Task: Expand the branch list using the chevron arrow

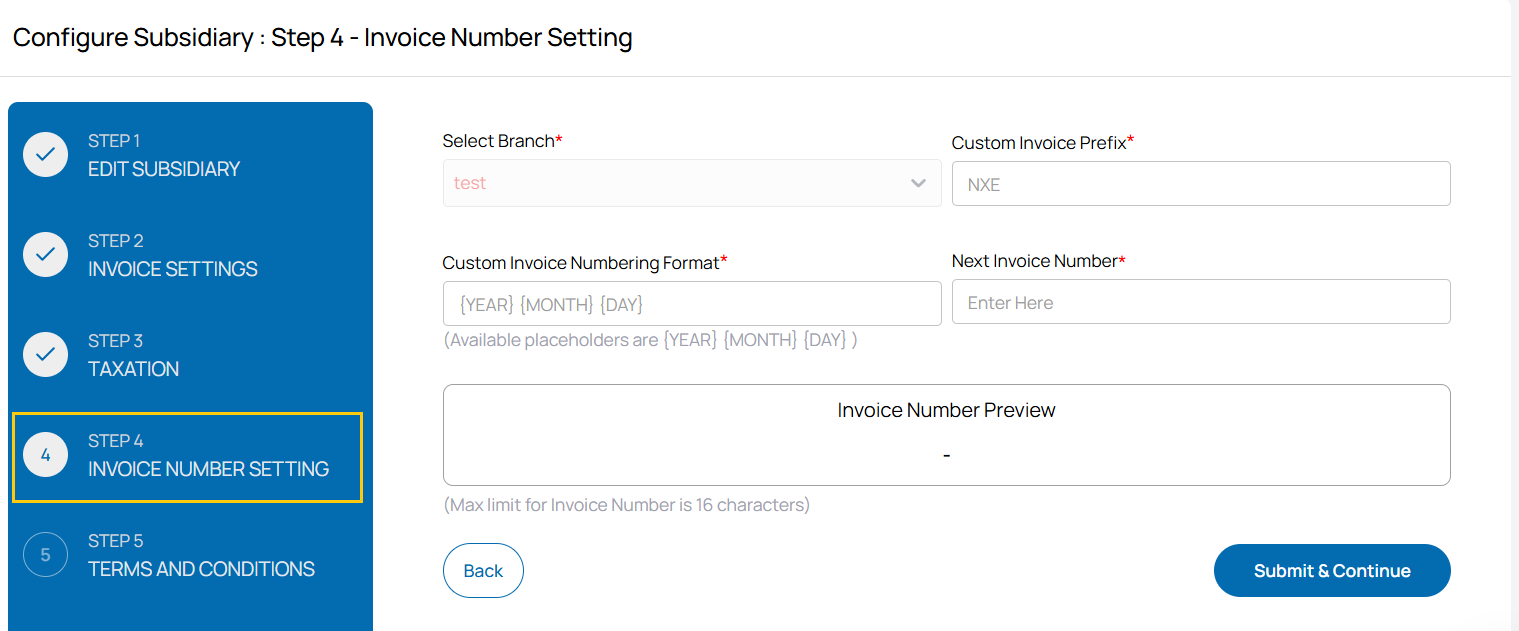Action: [918, 183]
